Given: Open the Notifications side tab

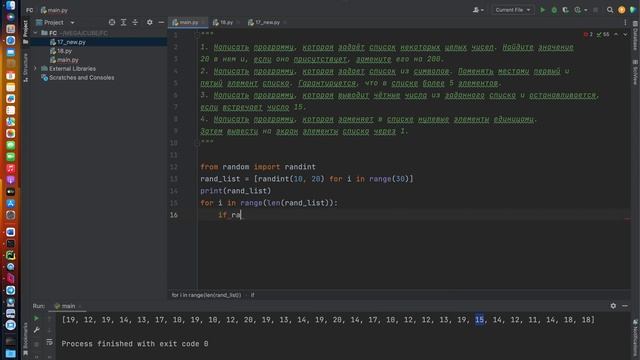Looking at the screenshot, I should (635, 339).
